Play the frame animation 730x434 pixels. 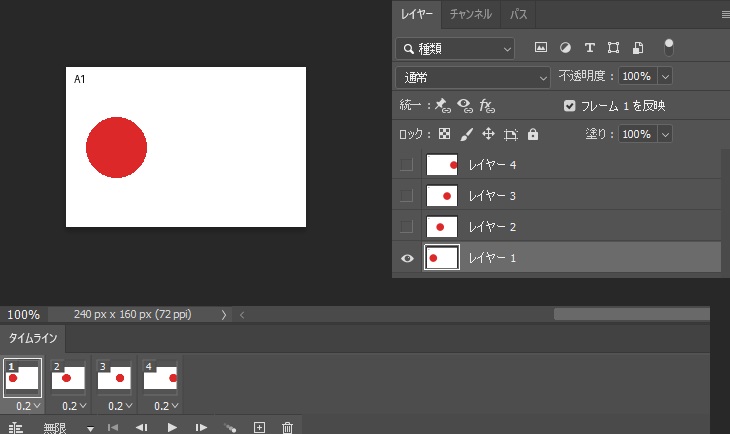(x=172, y=427)
